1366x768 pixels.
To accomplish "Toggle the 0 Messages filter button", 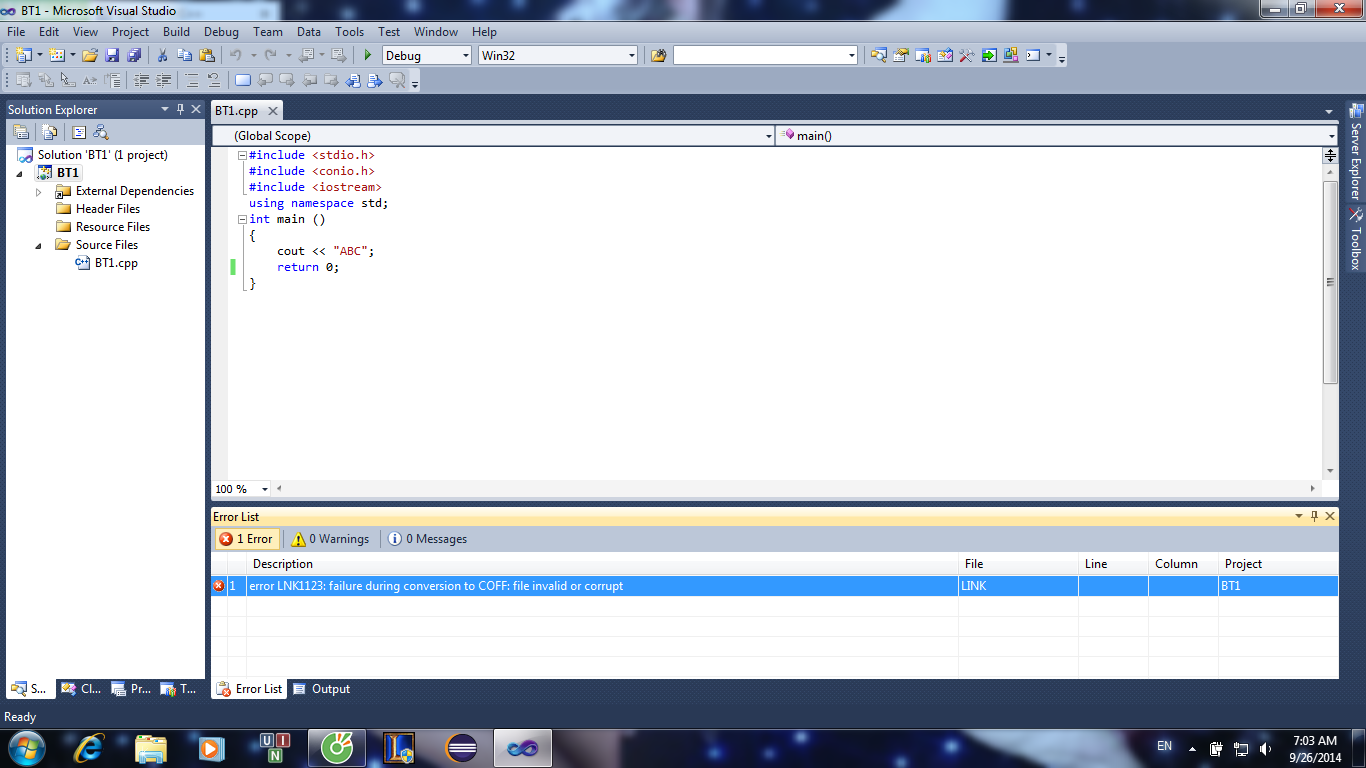I will point(428,539).
